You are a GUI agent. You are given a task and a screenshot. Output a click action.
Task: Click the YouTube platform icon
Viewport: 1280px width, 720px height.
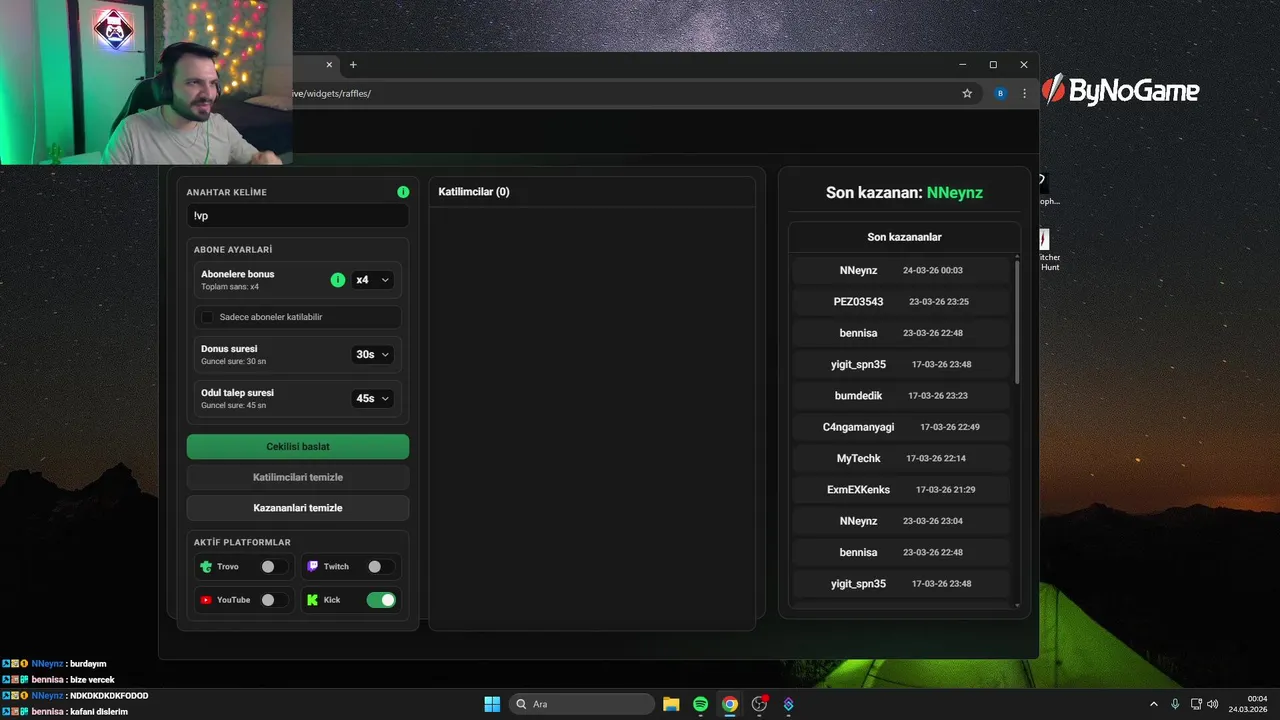coord(206,600)
